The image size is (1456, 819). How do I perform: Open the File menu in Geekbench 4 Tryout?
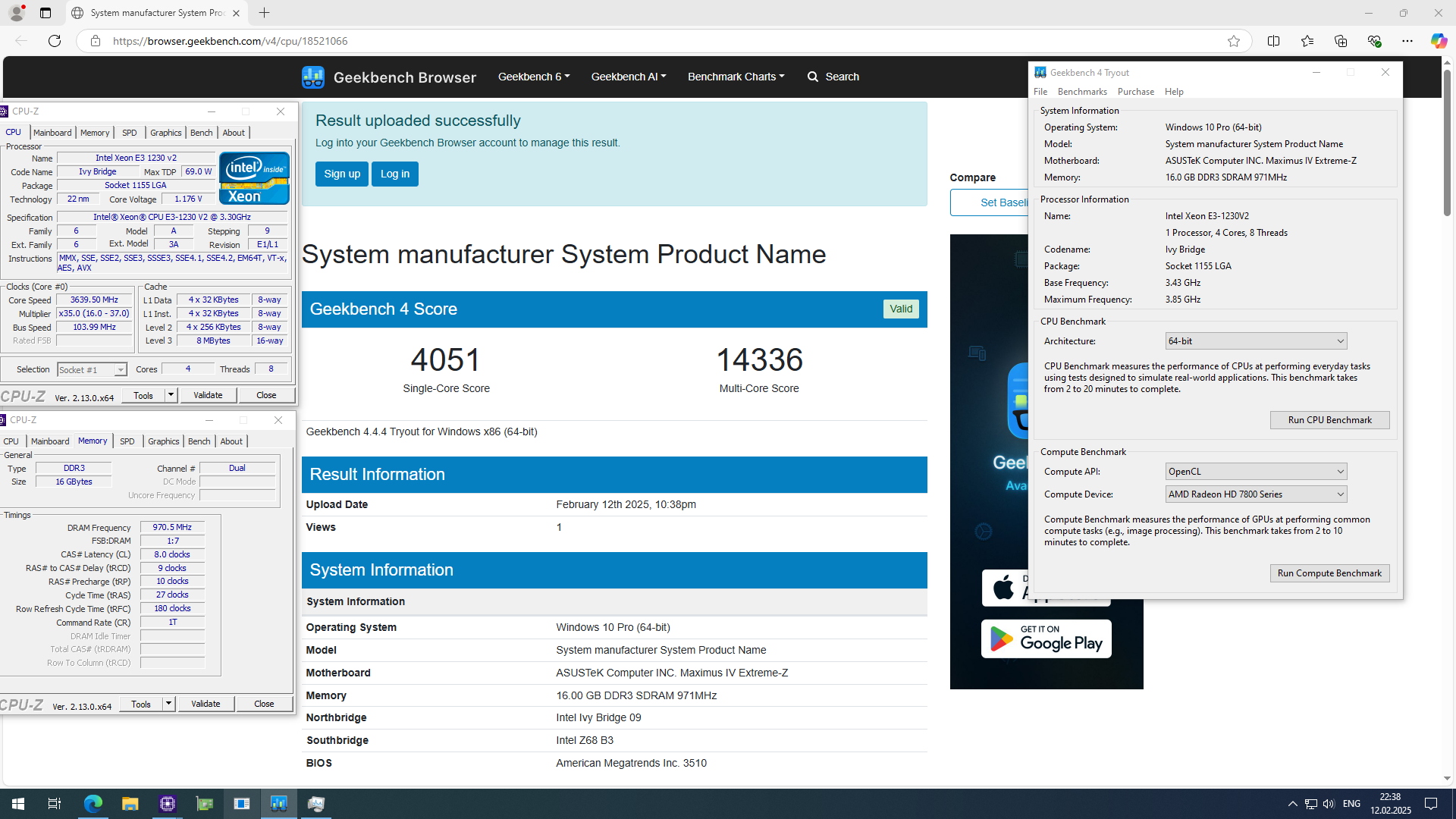[1040, 92]
